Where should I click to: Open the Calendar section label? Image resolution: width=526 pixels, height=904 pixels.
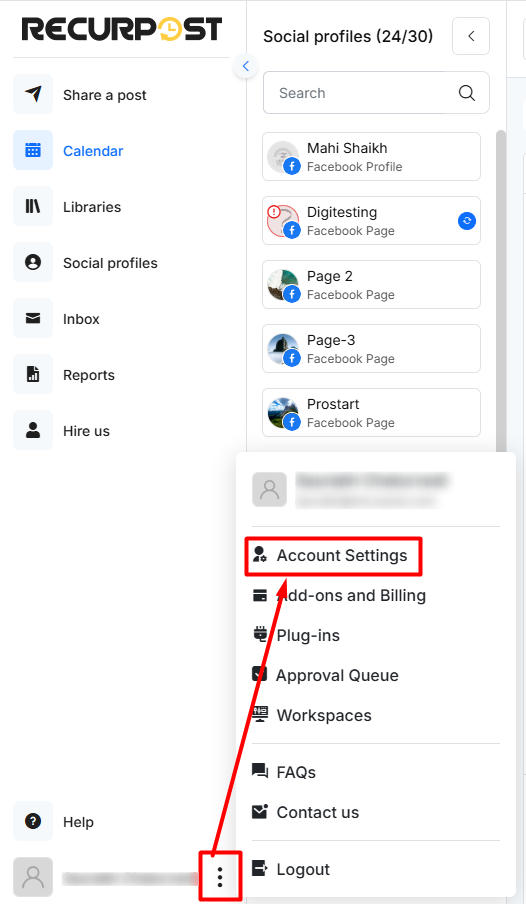tap(93, 151)
